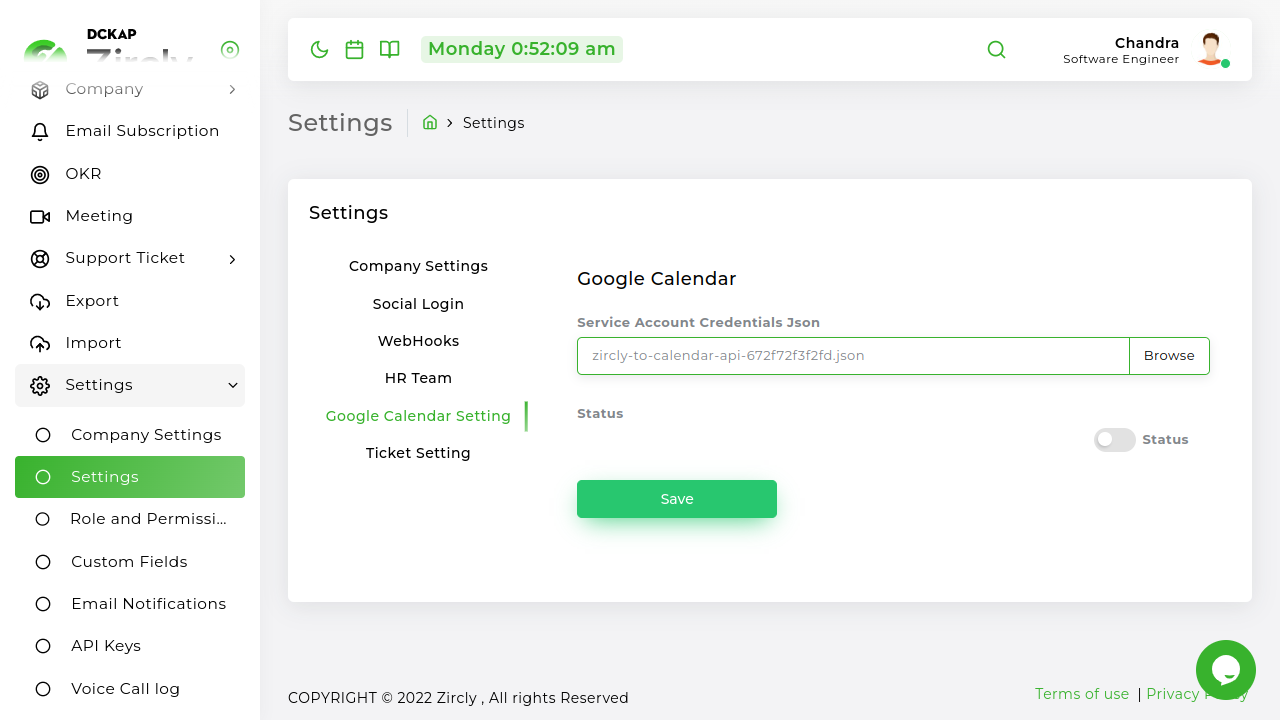Collapse the Settings sidebar menu
This screenshot has width=1280, height=720.
click(232, 385)
